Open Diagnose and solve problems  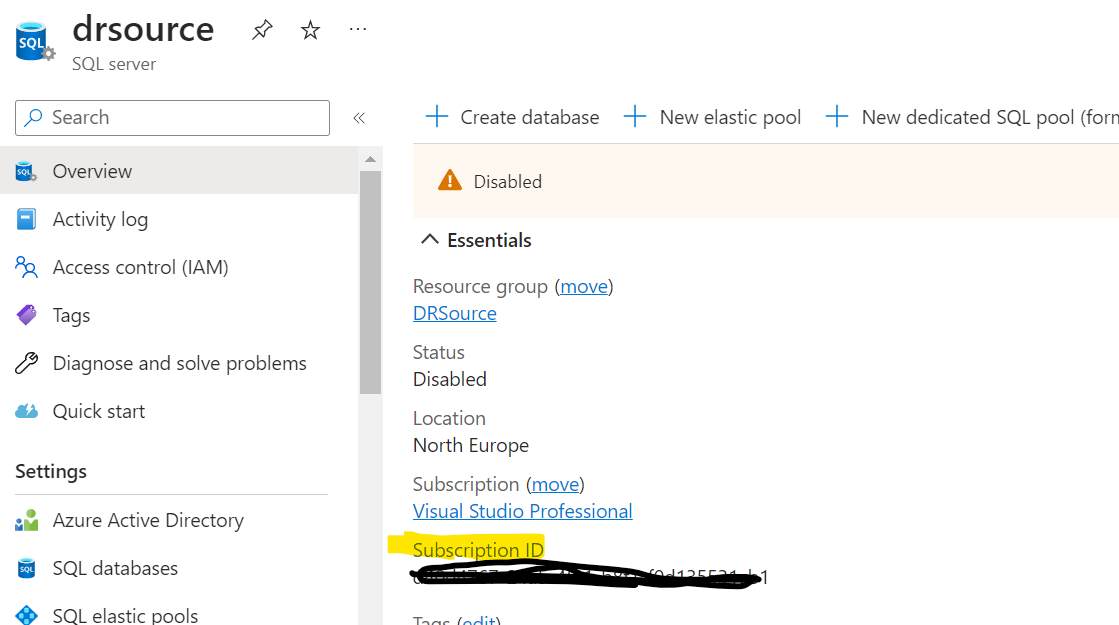[179, 362]
